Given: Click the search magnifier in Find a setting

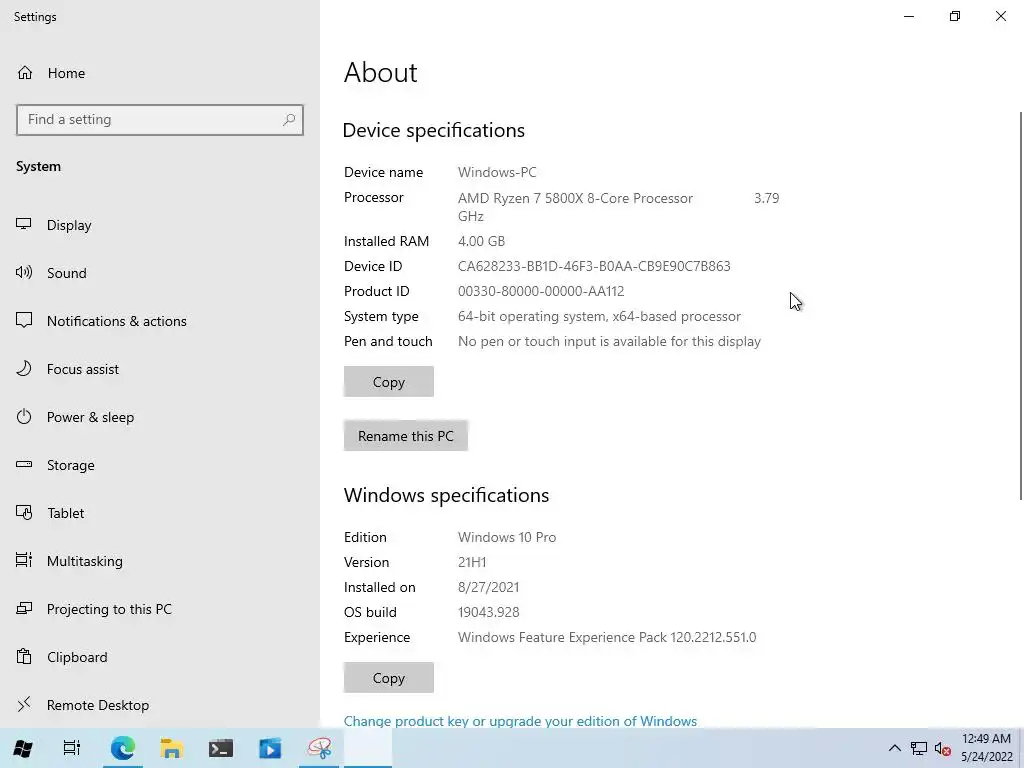Looking at the screenshot, I should tap(289, 120).
